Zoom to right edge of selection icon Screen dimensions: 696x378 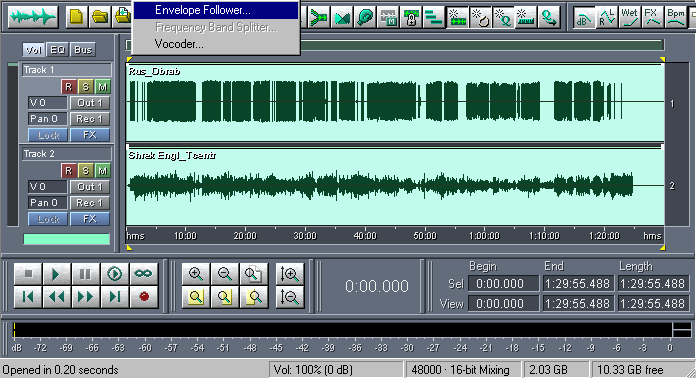tap(253, 297)
